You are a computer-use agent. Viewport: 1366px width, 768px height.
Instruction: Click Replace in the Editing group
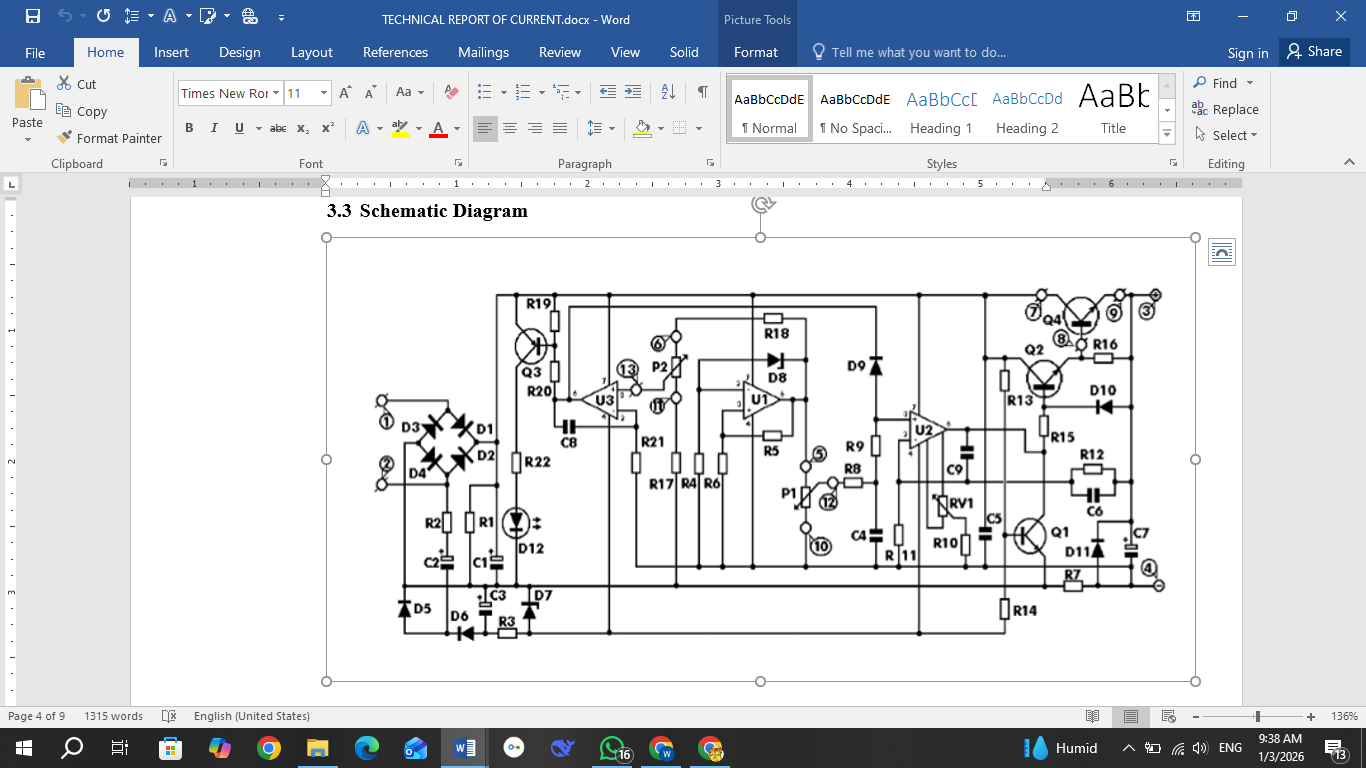pos(1225,110)
